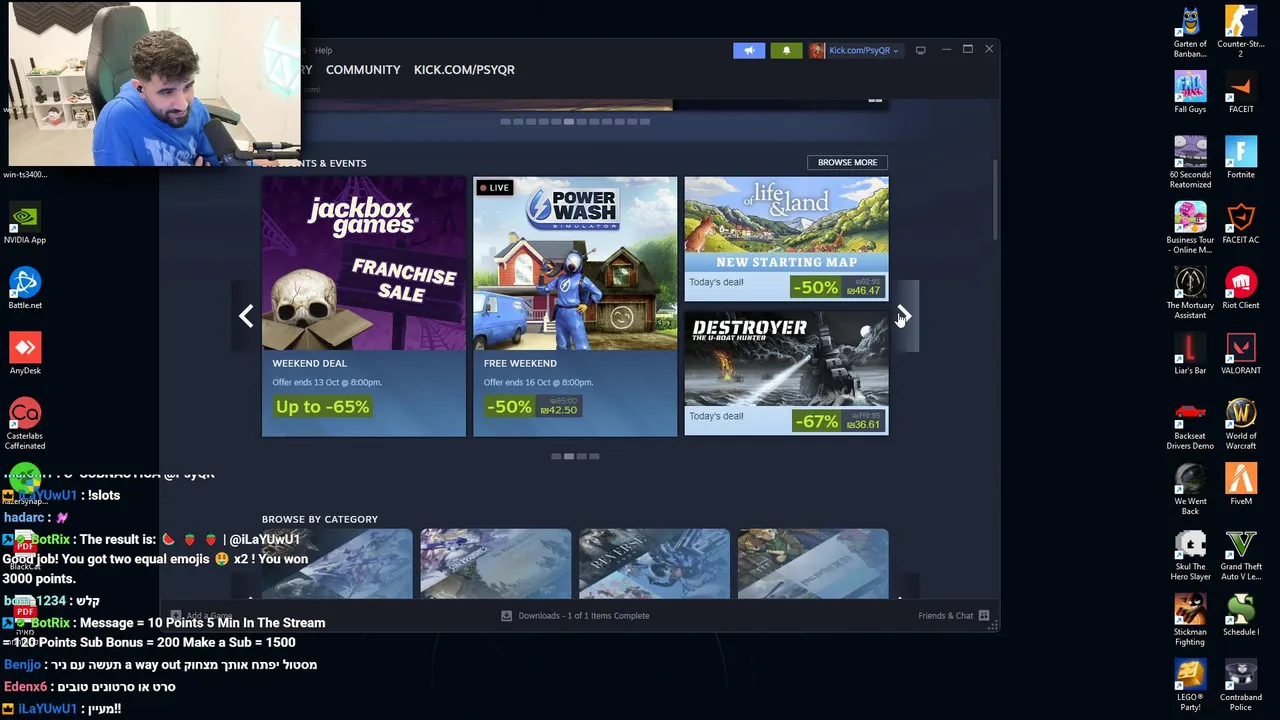Open the Help menu in Steam
1280x720 pixels.
323,50
